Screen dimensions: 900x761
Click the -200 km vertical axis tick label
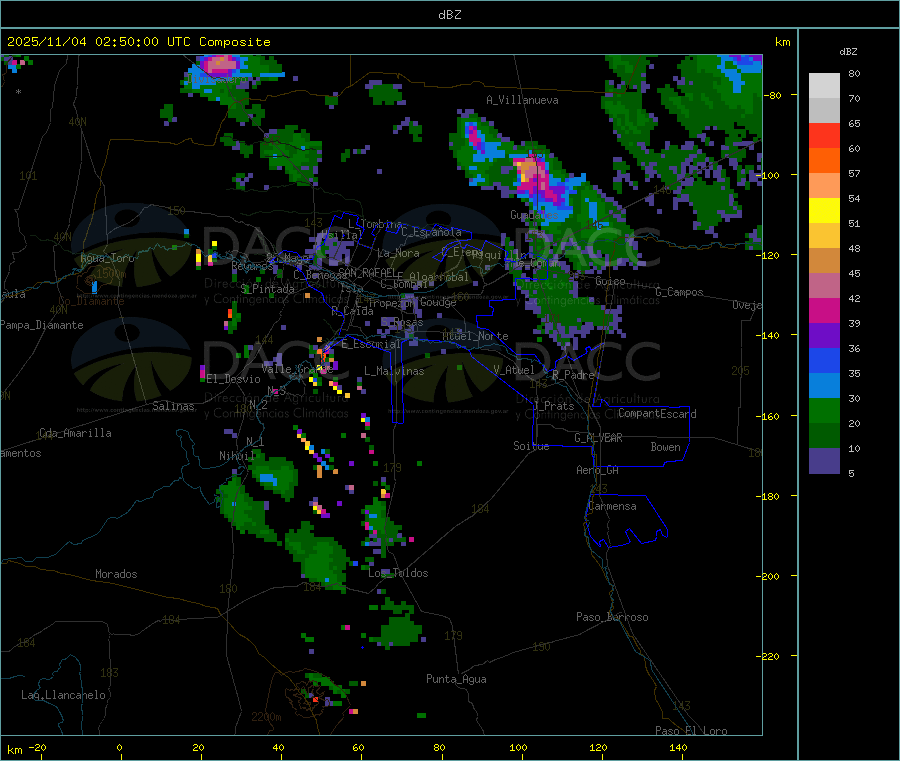[x=768, y=576]
